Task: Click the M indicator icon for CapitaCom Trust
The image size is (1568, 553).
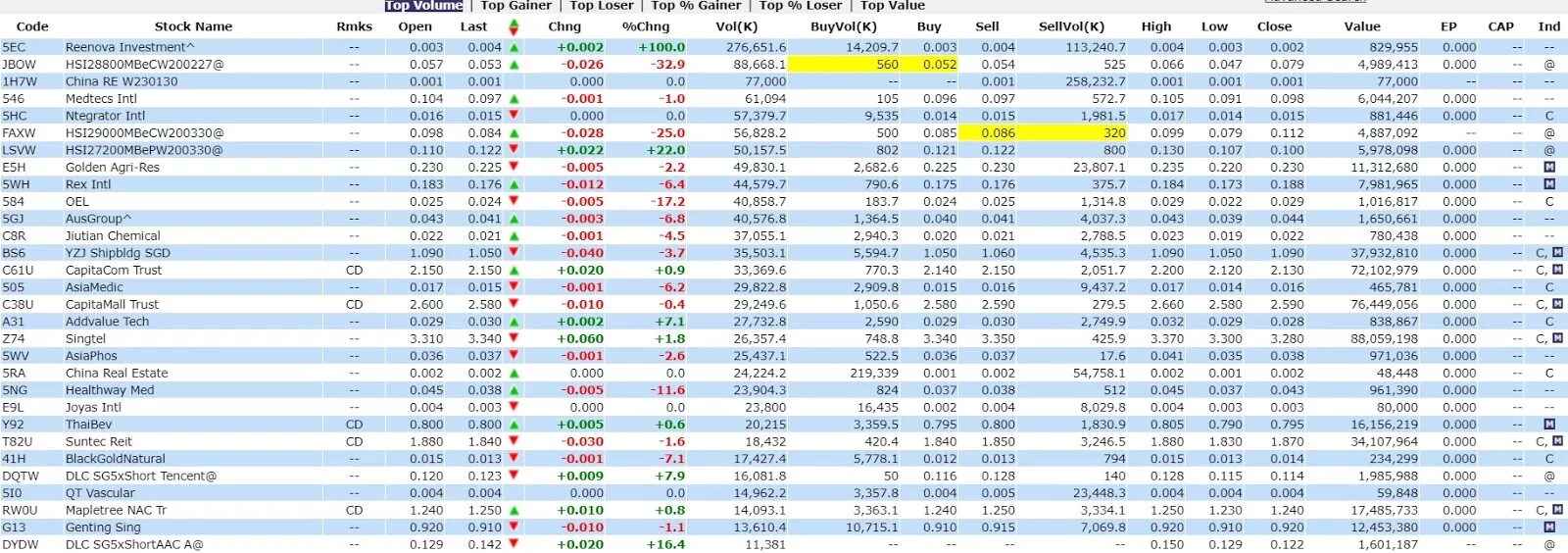Action: (1558, 270)
